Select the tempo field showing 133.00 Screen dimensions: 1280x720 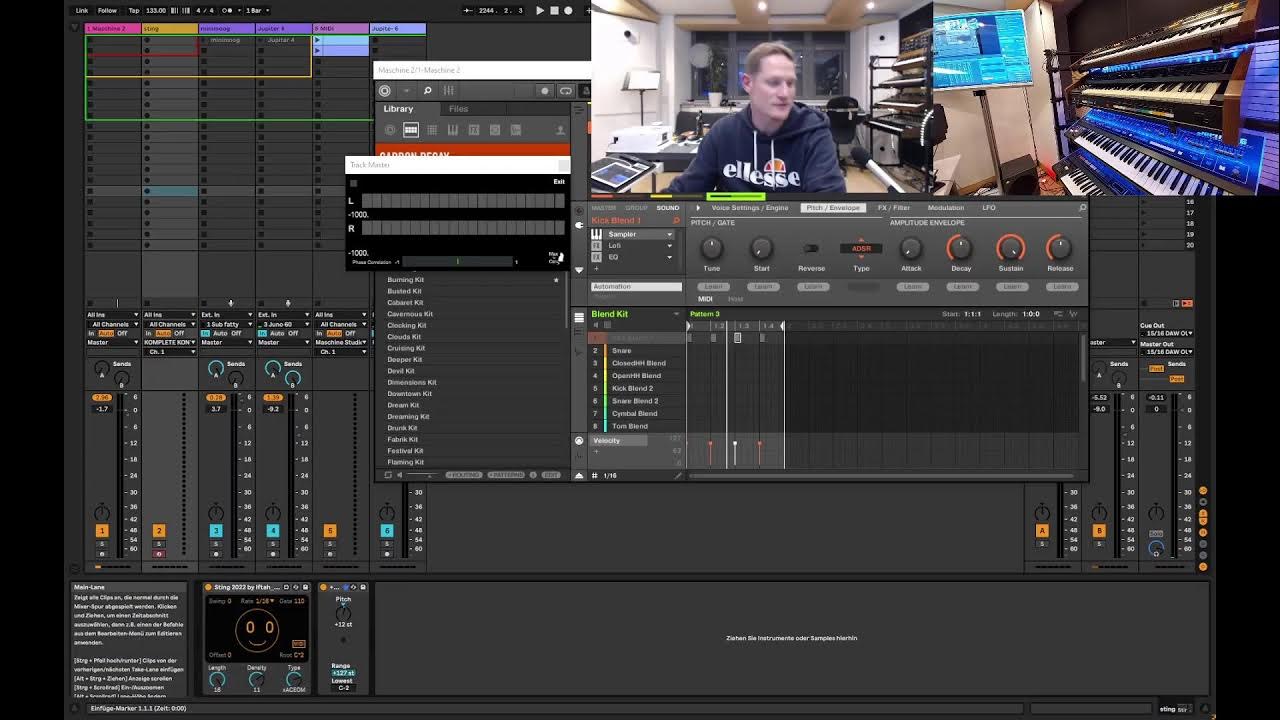click(156, 10)
